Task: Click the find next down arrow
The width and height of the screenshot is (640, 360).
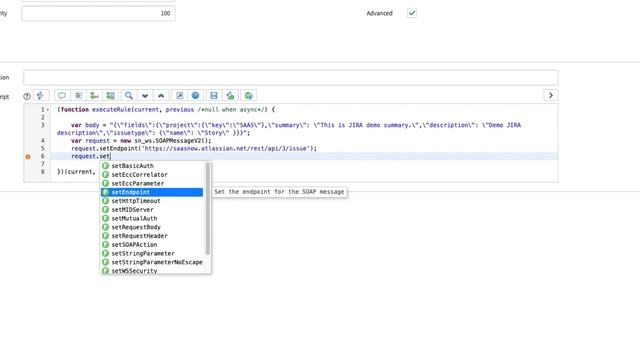Action: pos(145,96)
